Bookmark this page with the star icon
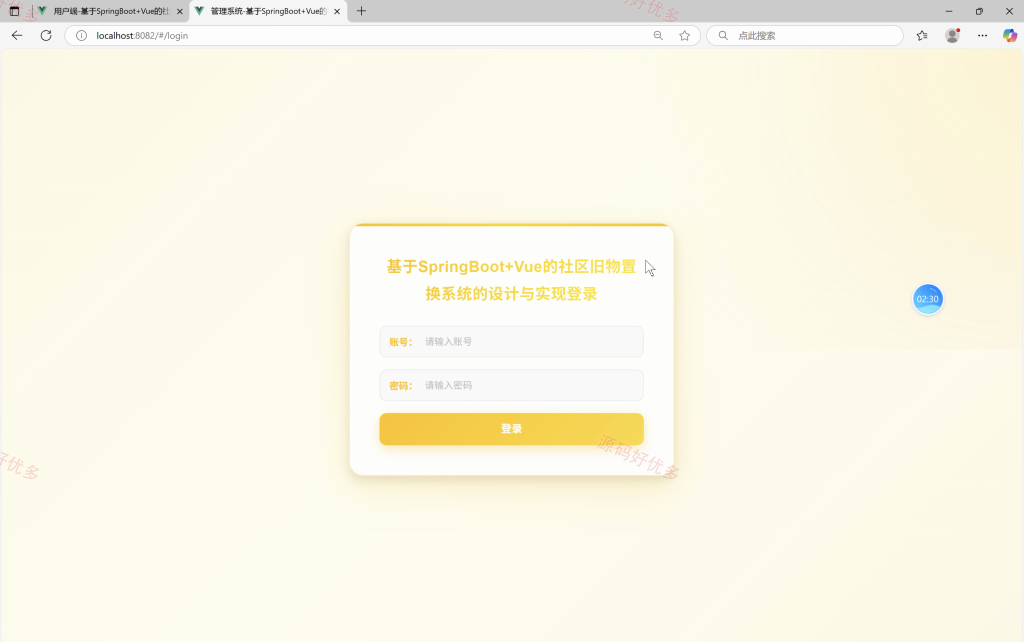 (x=684, y=35)
